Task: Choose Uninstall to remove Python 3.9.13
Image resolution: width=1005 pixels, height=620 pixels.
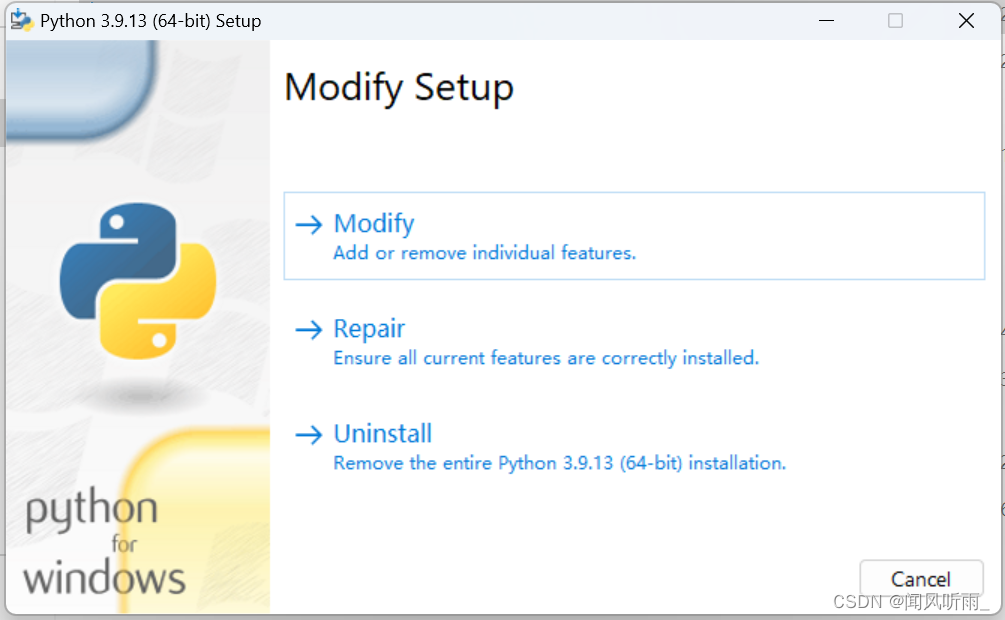Action: [x=382, y=434]
